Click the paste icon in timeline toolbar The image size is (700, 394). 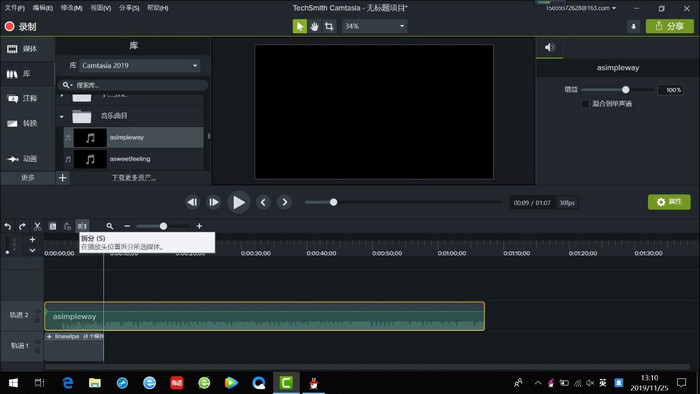coord(67,226)
